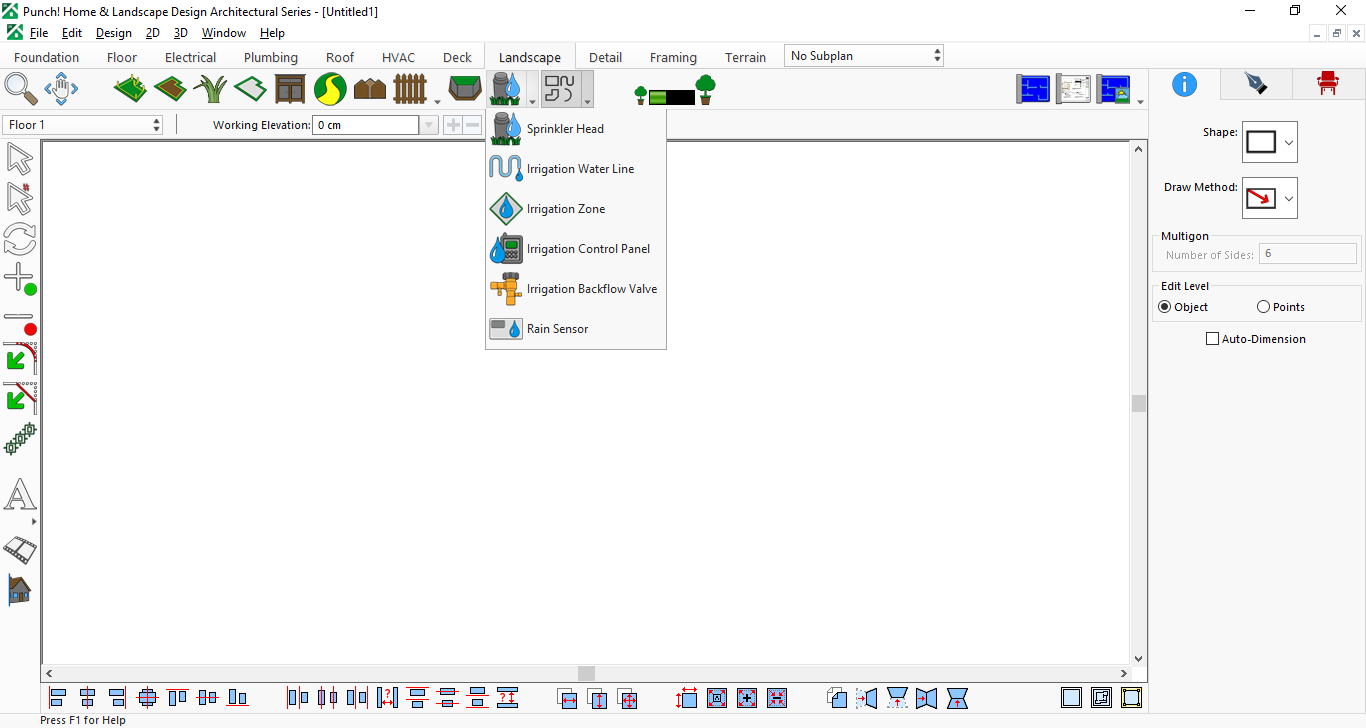Choose Irrigation Control Panel menu entry

point(576,249)
